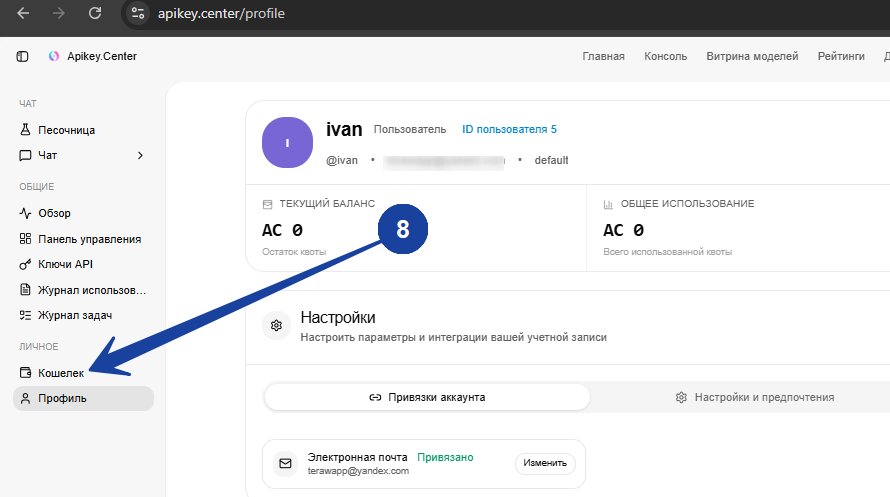The width and height of the screenshot is (890, 497).
Task: Click the Электронная почта envelope icon
Action: (286, 464)
